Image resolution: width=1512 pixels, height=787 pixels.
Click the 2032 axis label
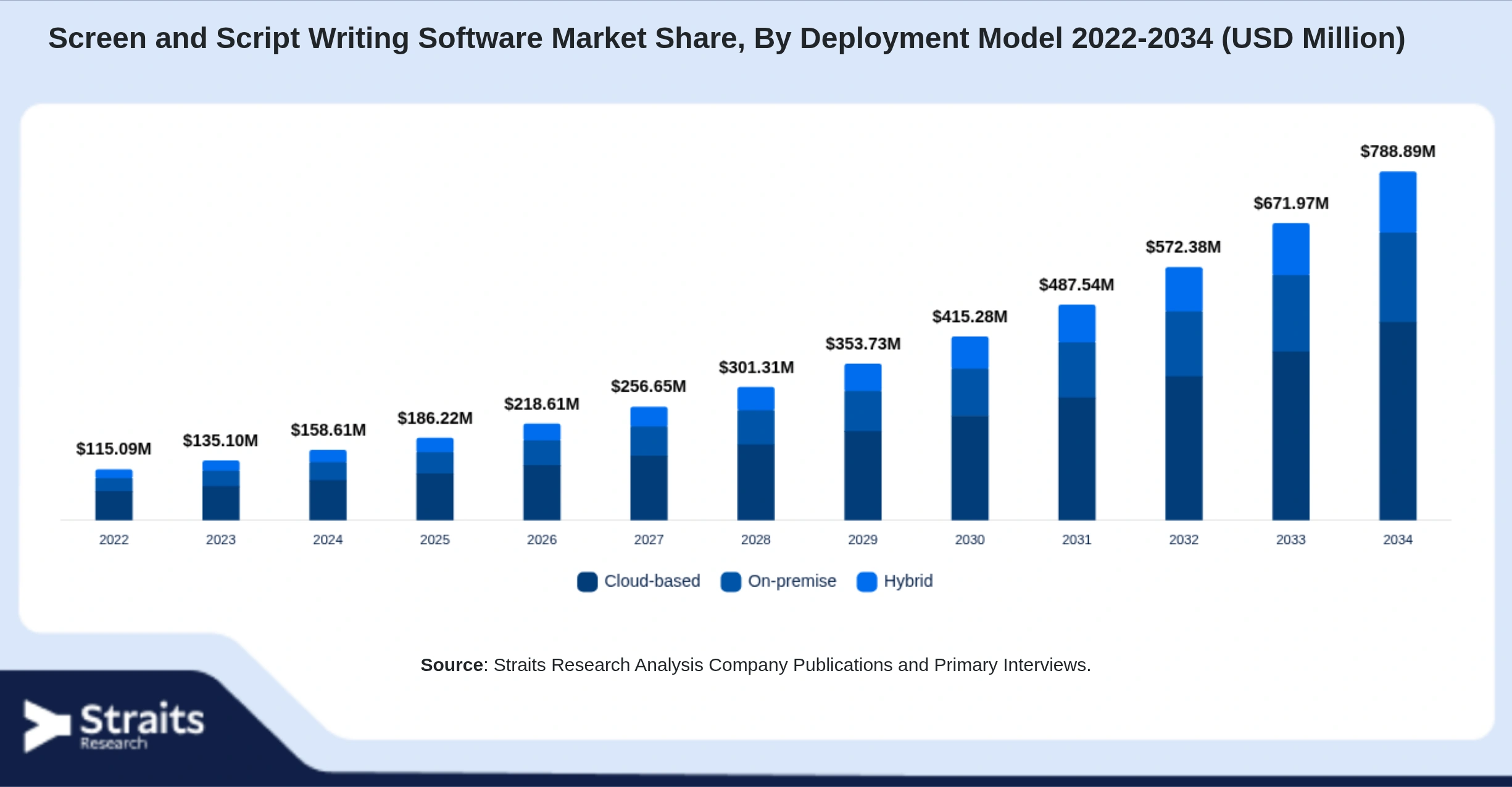(x=1184, y=540)
